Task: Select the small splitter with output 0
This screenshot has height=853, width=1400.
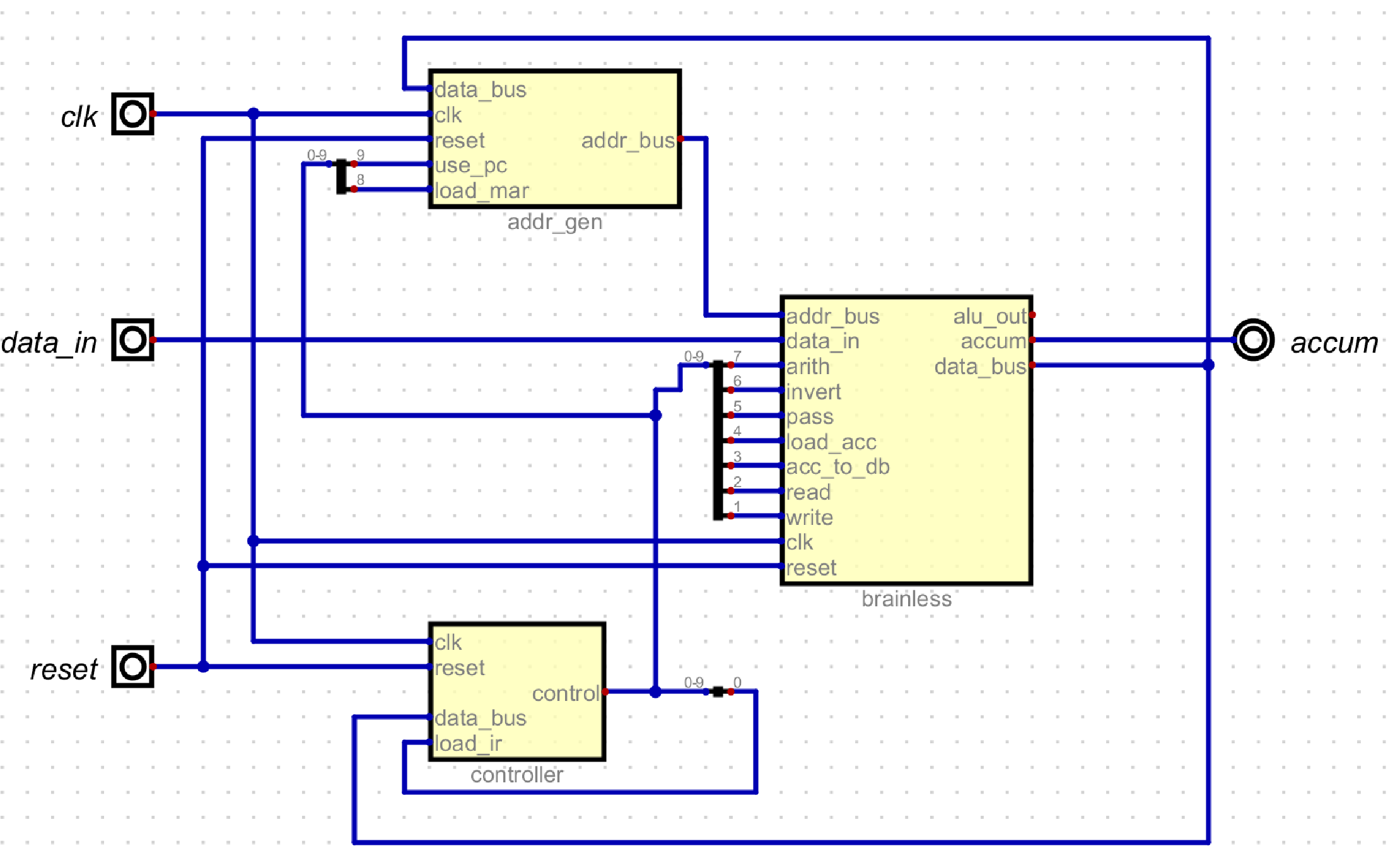Action: (718, 692)
